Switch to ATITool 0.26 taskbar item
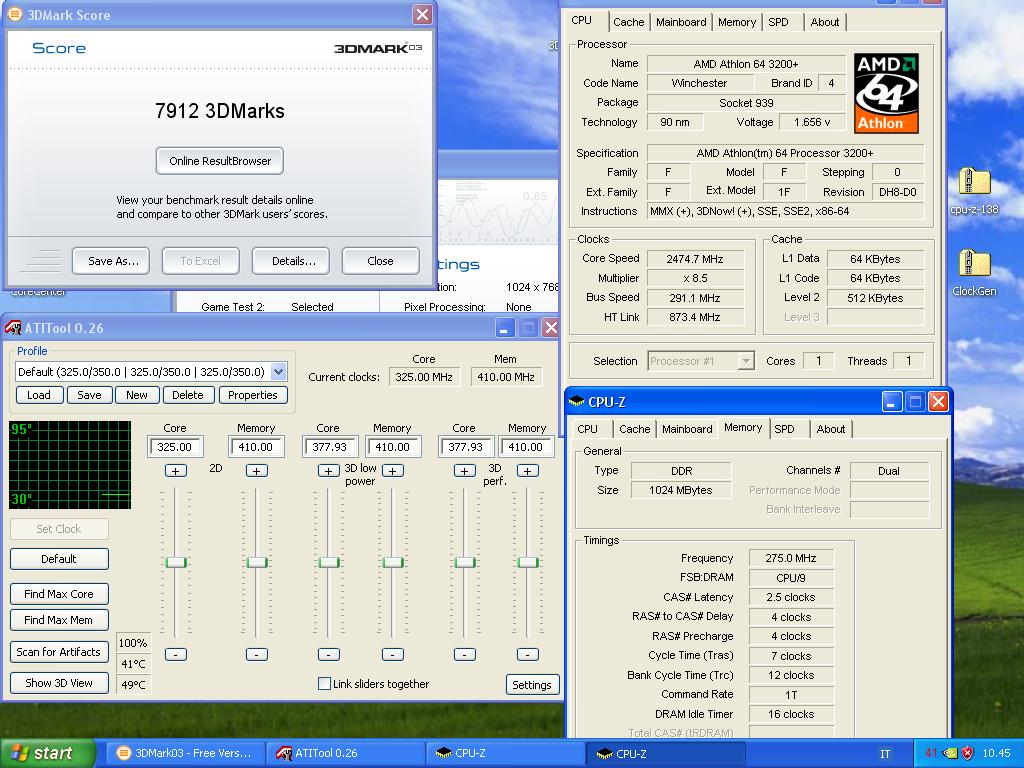The height and width of the screenshot is (768, 1024). pos(345,754)
